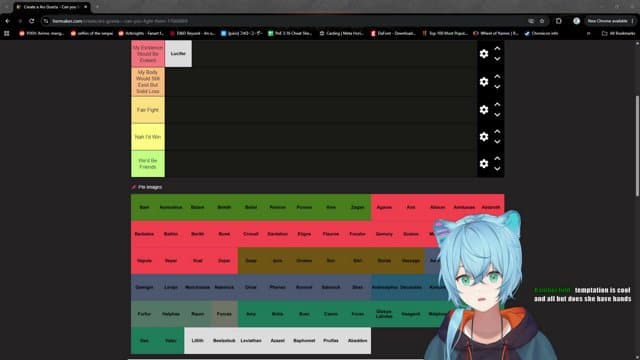
Task: Move Fair Fight row down
Action: point(497,115)
